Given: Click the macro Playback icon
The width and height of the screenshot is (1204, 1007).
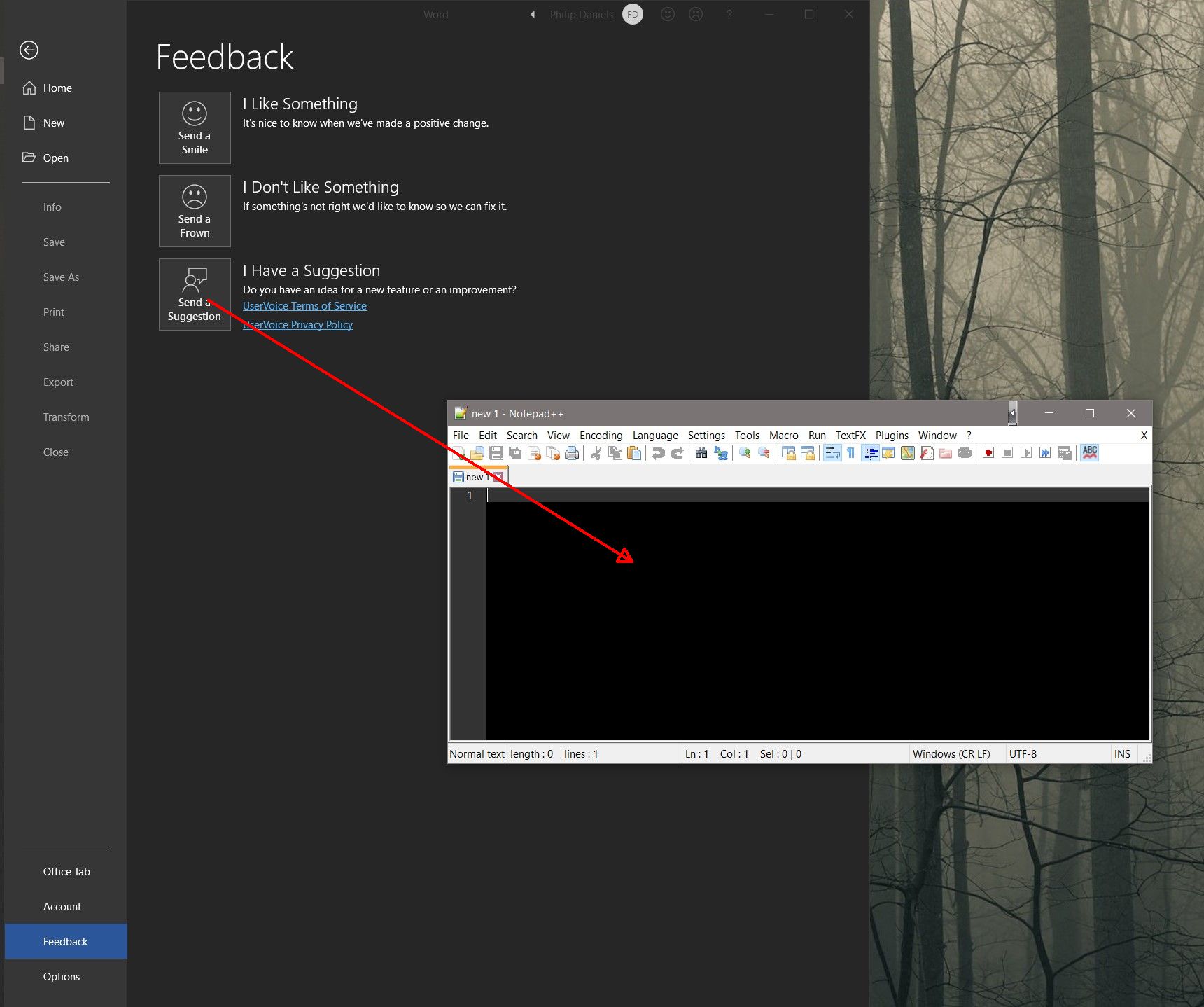Looking at the screenshot, I should click(x=1026, y=453).
